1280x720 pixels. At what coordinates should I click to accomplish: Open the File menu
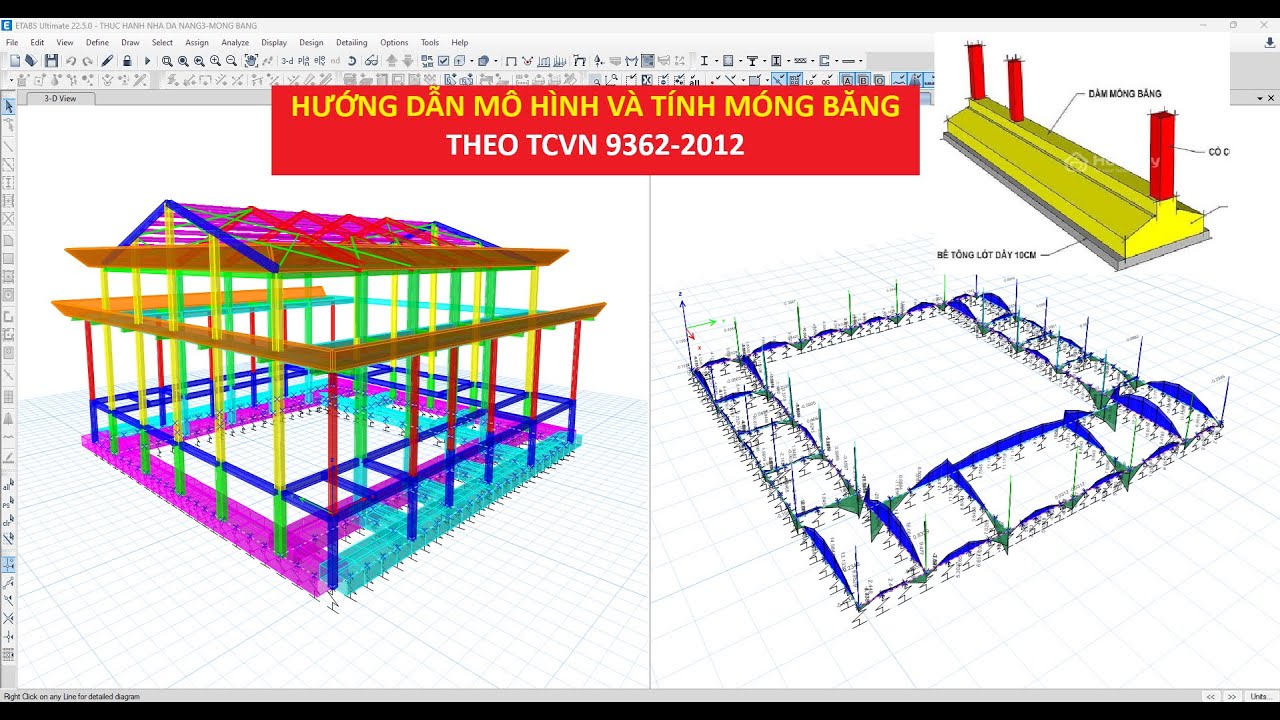pyautogui.click(x=12, y=43)
